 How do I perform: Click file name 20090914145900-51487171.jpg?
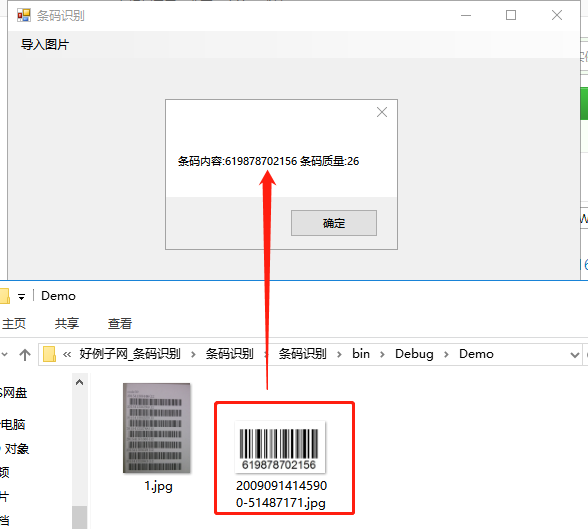point(281,494)
